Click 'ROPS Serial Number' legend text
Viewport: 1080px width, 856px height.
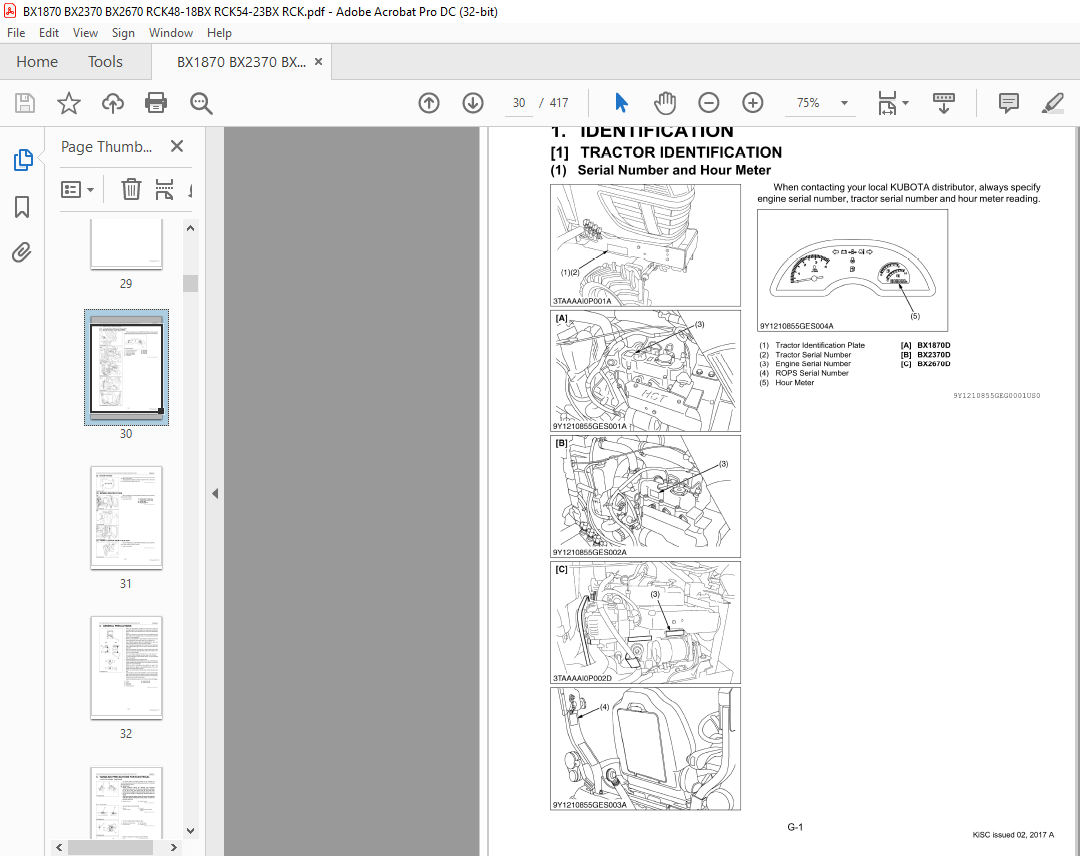pyautogui.click(x=811, y=373)
